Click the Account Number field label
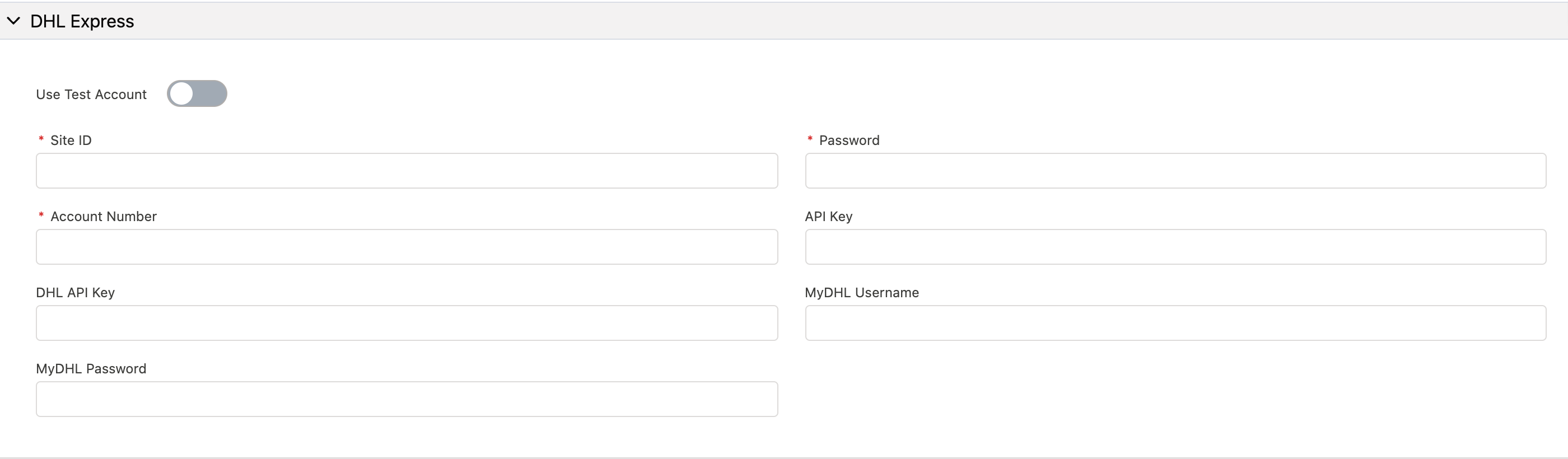 coord(104,216)
